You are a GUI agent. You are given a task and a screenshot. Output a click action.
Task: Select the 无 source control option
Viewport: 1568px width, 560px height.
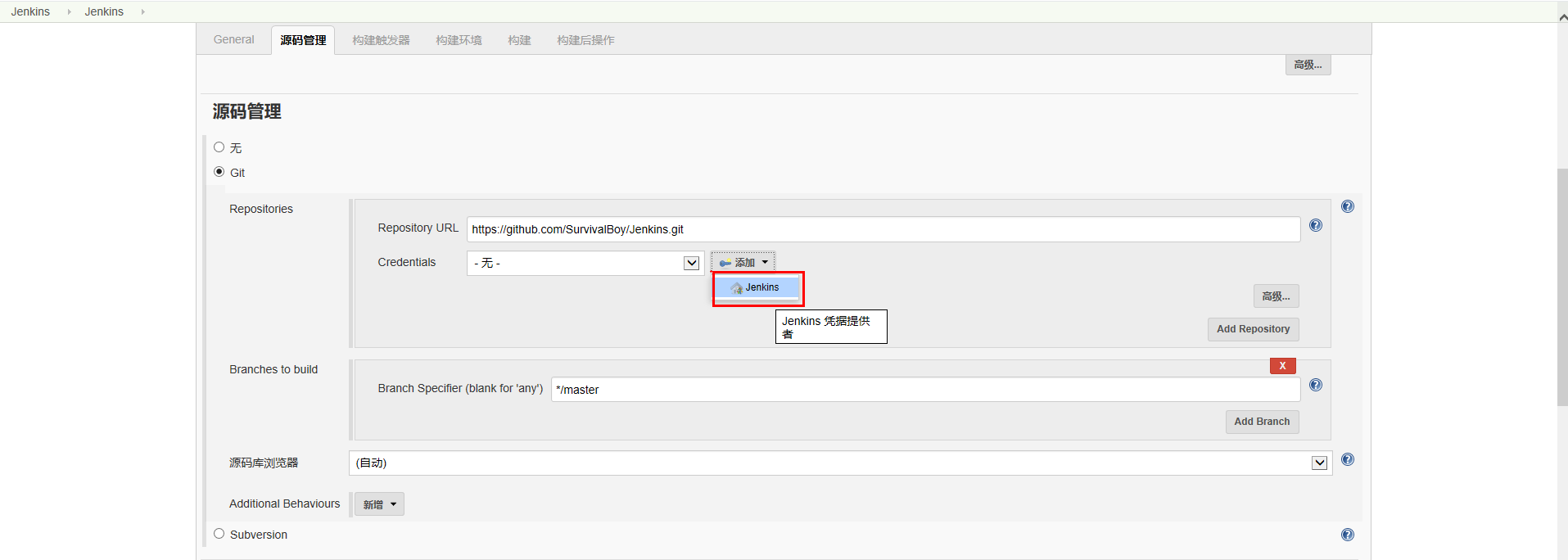(x=219, y=147)
